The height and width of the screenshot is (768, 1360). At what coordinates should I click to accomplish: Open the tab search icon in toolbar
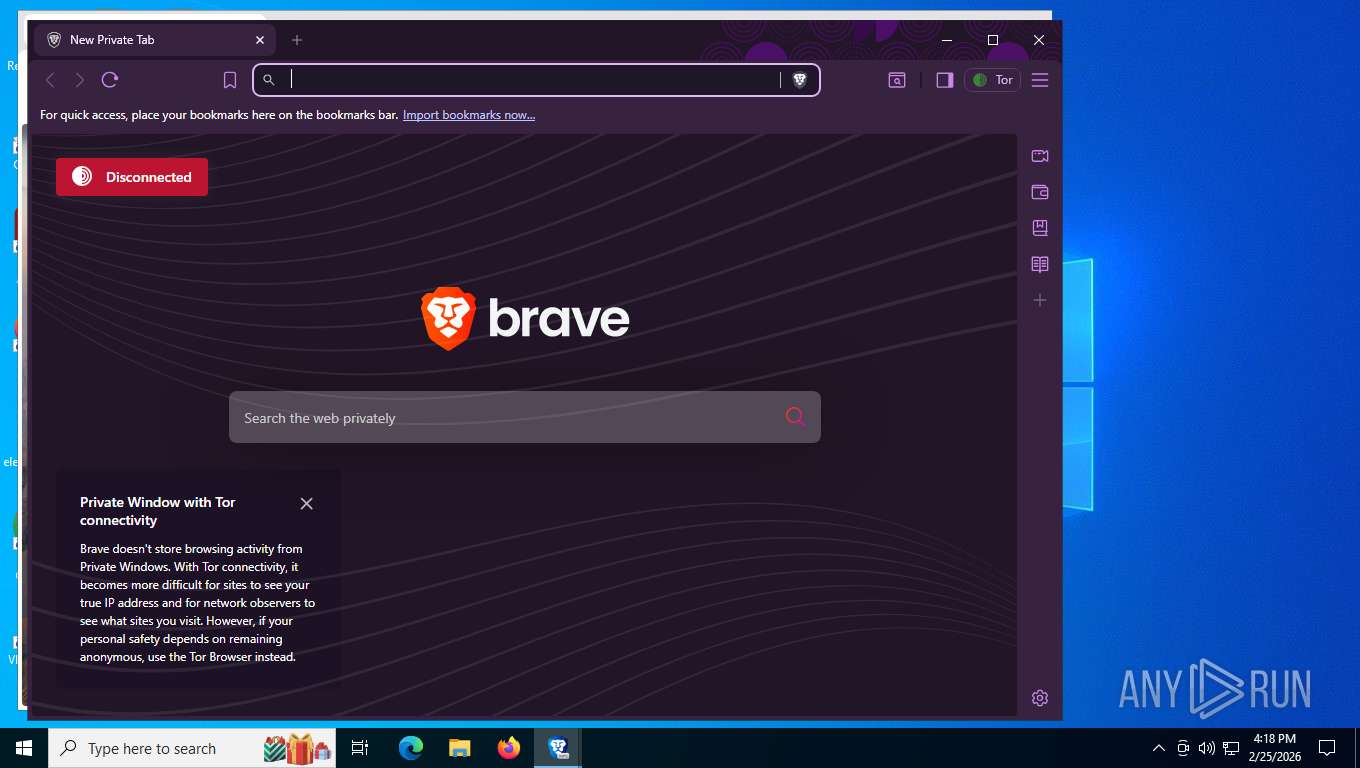click(x=897, y=80)
